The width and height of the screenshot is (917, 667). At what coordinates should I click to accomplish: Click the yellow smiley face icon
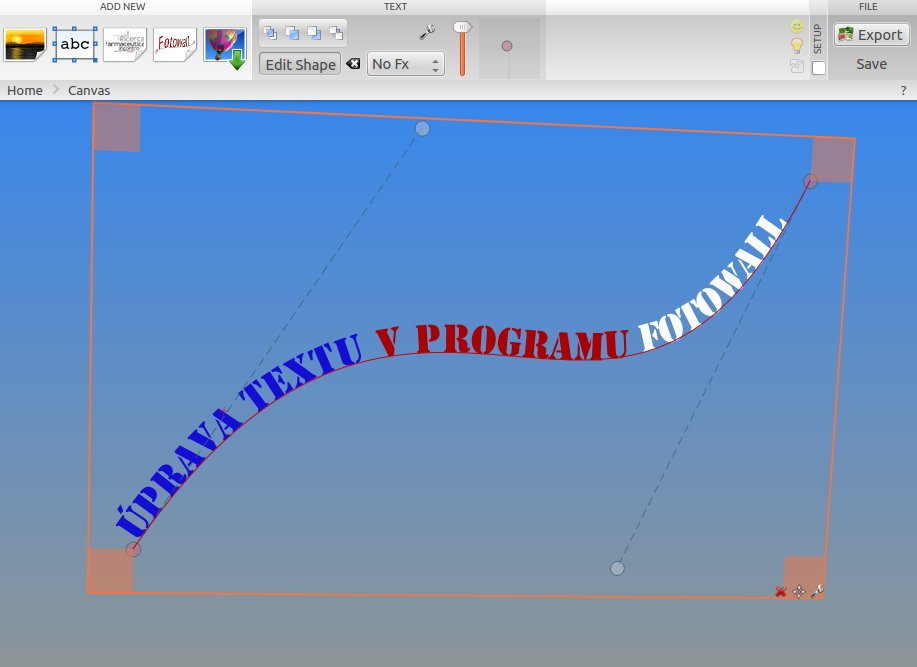(797, 26)
